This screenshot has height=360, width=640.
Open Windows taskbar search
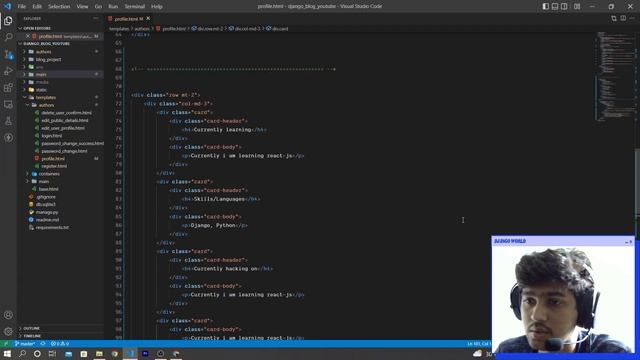coord(22,353)
